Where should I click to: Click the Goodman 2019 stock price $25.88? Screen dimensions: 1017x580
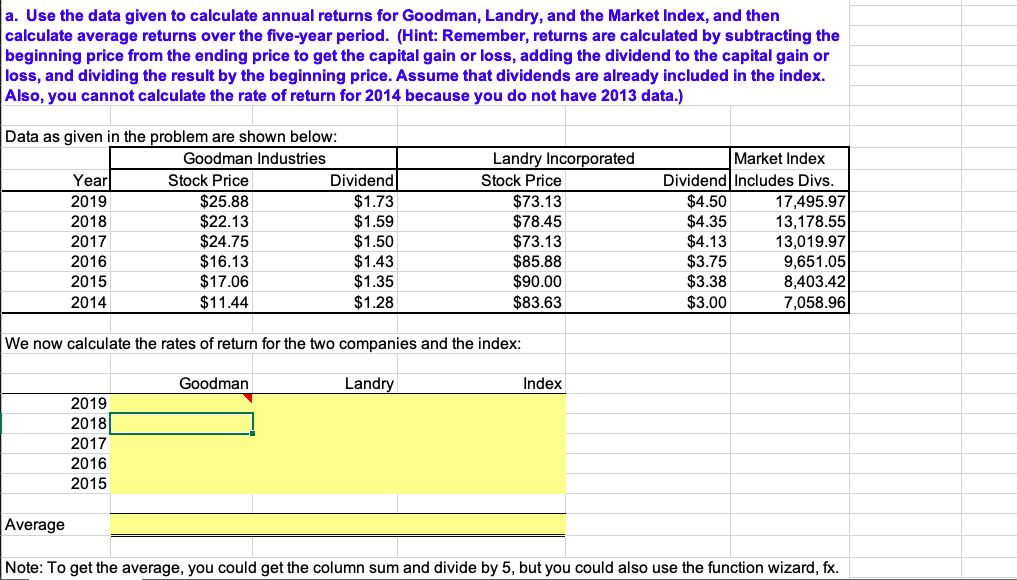[x=224, y=202]
